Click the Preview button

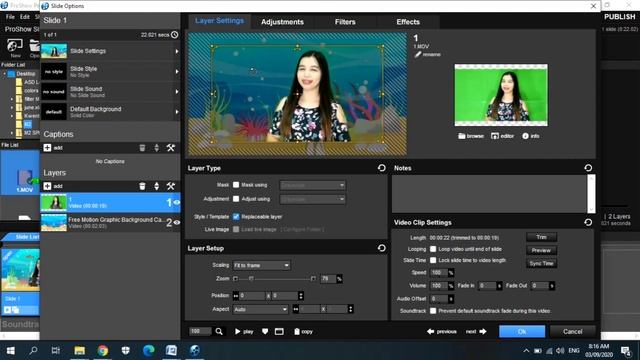pos(541,250)
